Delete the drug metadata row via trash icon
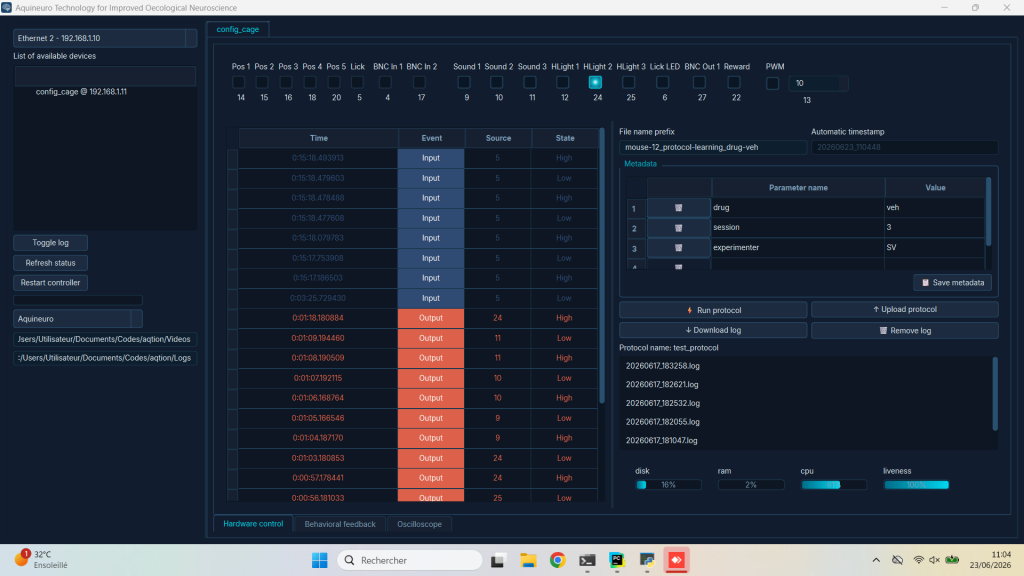The image size is (1024, 576). pos(679,208)
